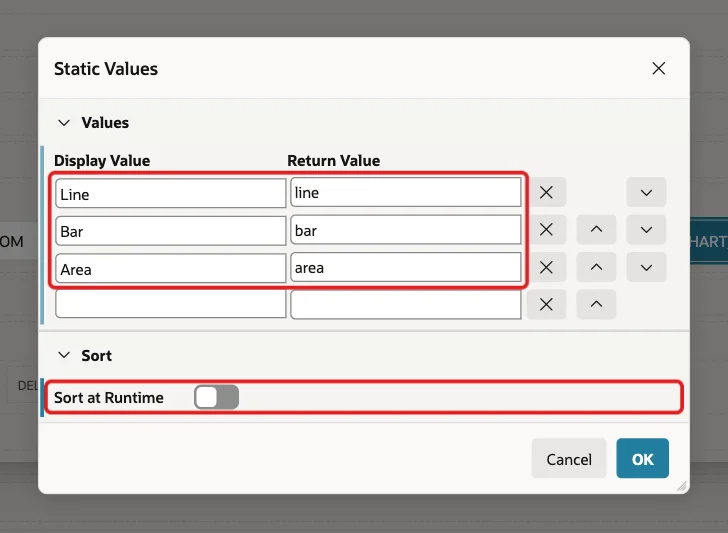Viewport: 728px width, 533px height.
Task: Edit the Bar display value field
Action: tap(170, 231)
